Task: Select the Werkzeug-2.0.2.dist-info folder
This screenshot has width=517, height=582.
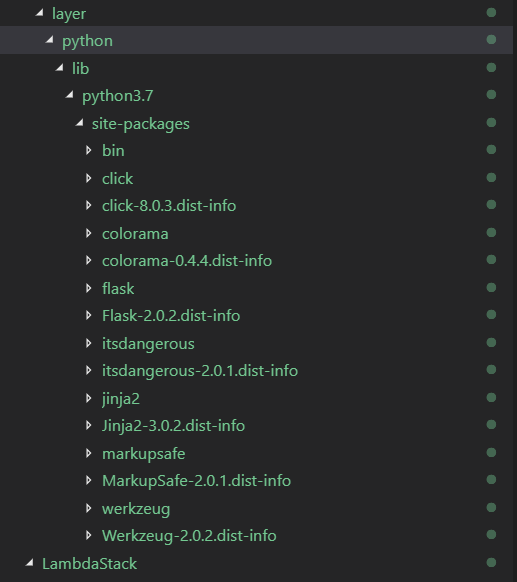Action: pyautogui.click(x=189, y=536)
